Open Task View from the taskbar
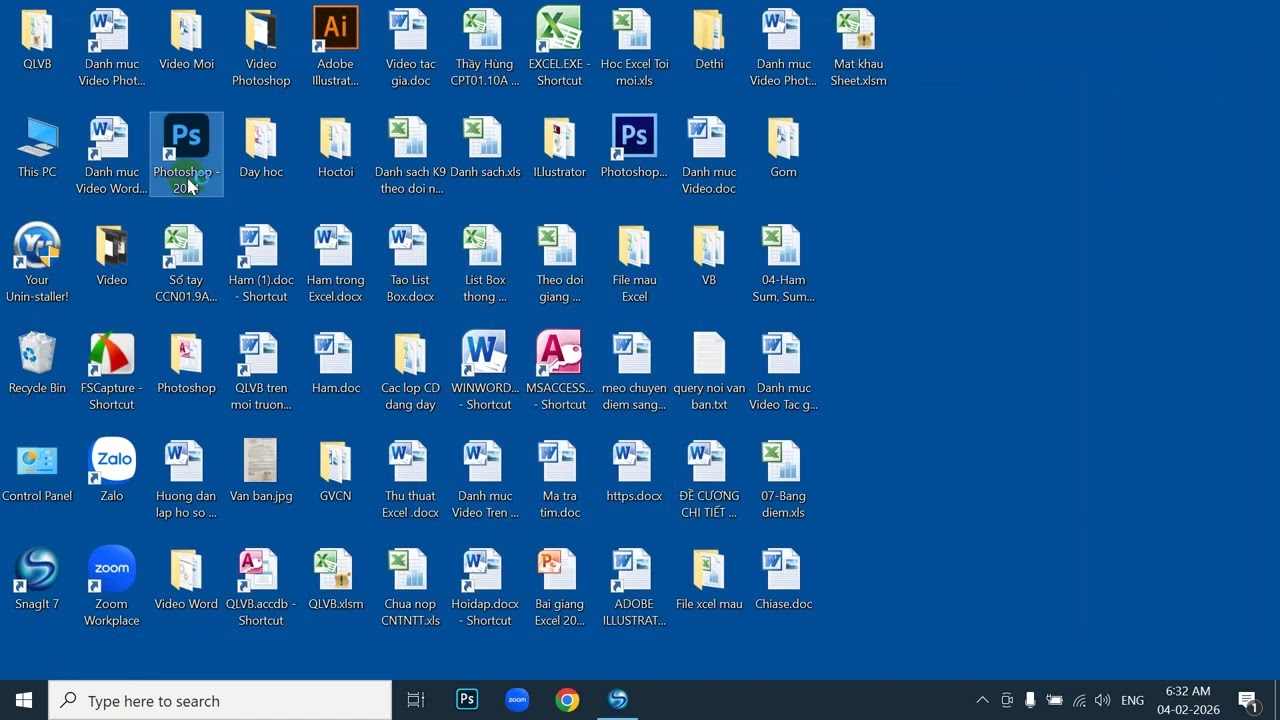The image size is (1280, 720). 416,700
